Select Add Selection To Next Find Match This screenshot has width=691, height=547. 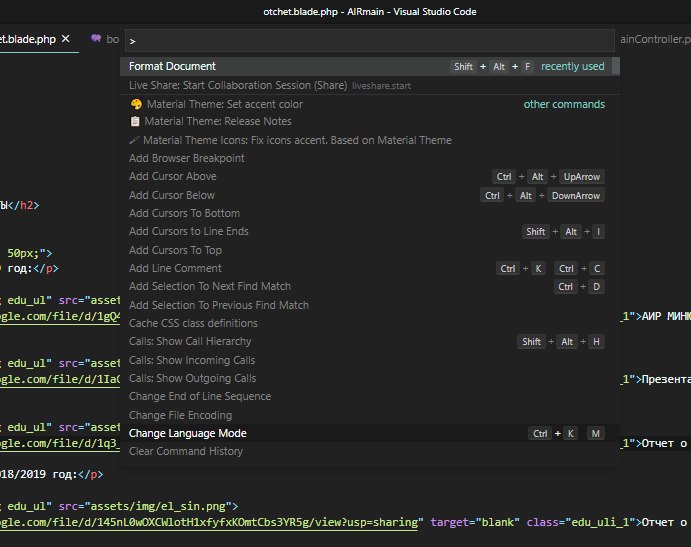pos(369,287)
